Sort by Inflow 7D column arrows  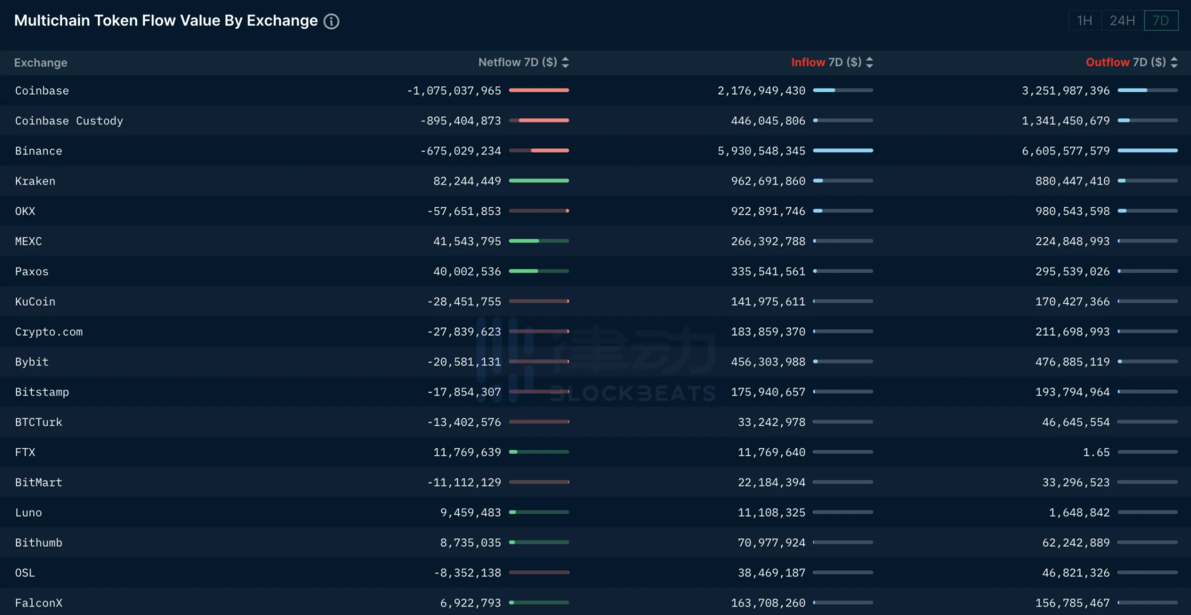(x=869, y=63)
